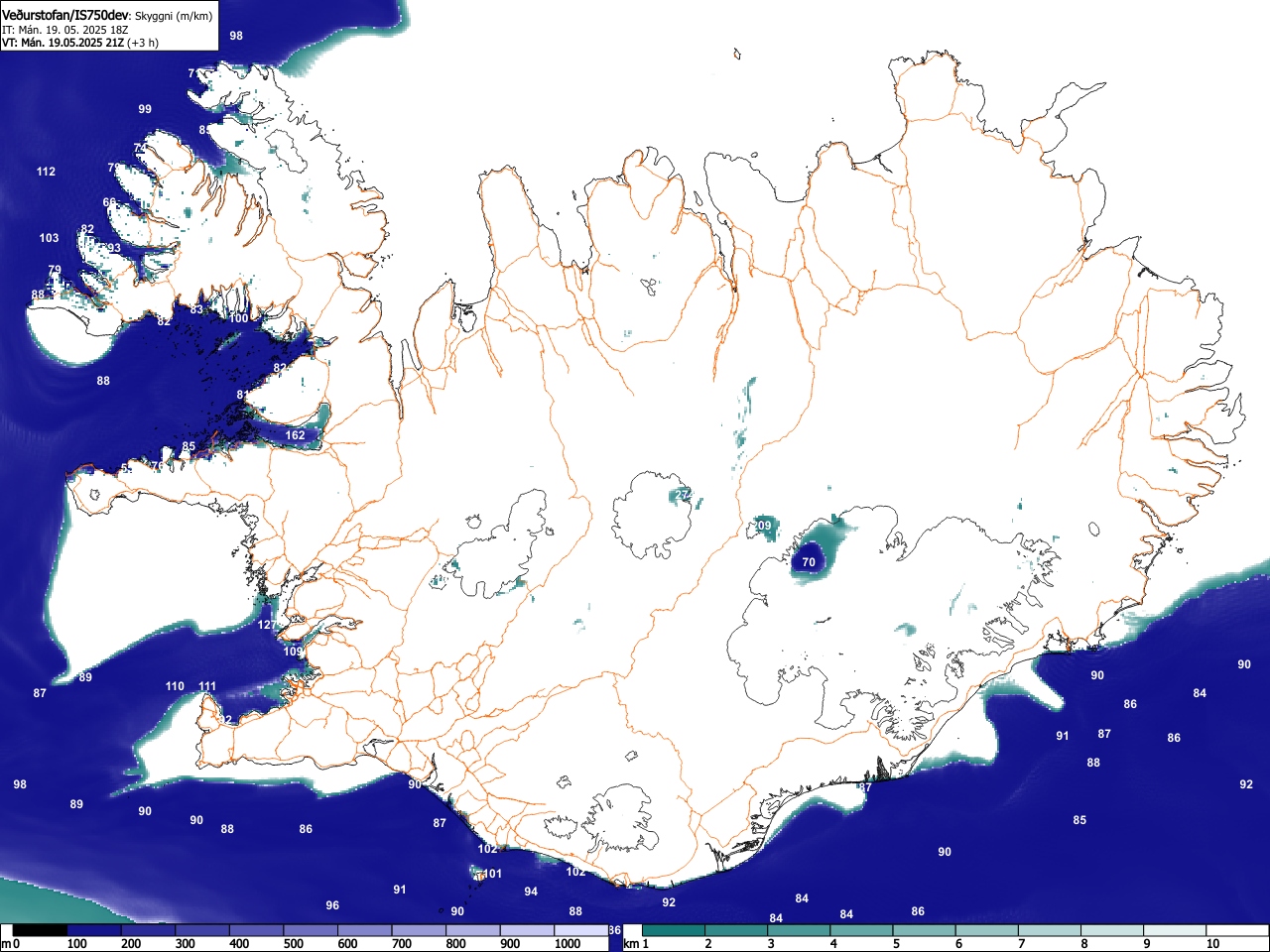Select the '700' legend label
This screenshot has width=1270, height=952.
402,944
